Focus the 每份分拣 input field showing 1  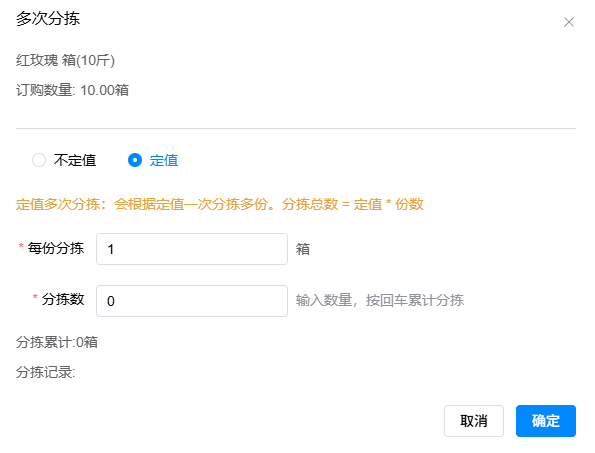pyautogui.click(x=192, y=249)
